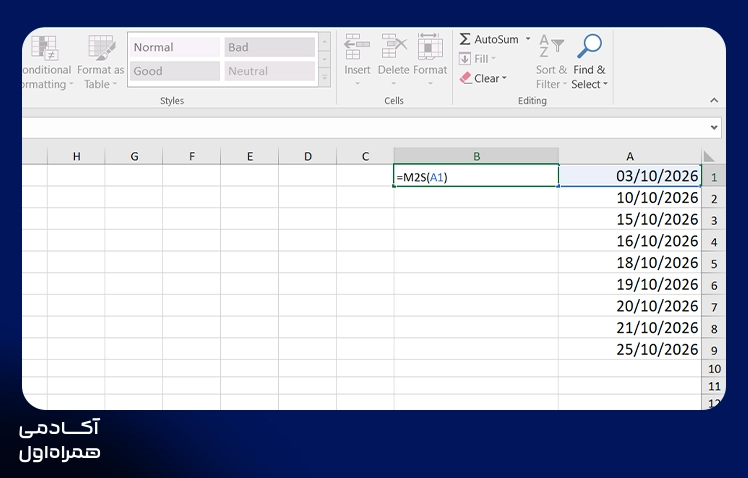Select cell with 20/10/2026
Viewport: 748px width, 478px height.
pyautogui.click(x=630, y=306)
